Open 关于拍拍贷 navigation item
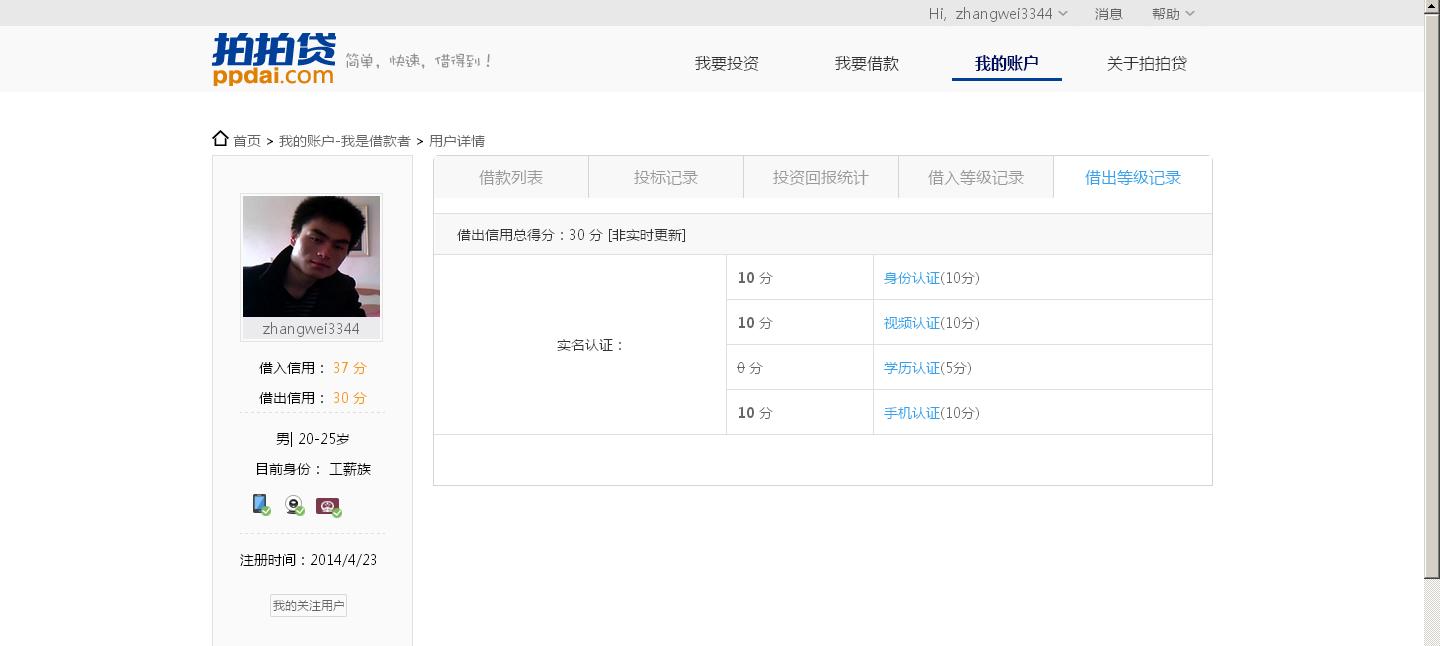The height and width of the screenshot is (646, 1440). (x=1146, y=63)
